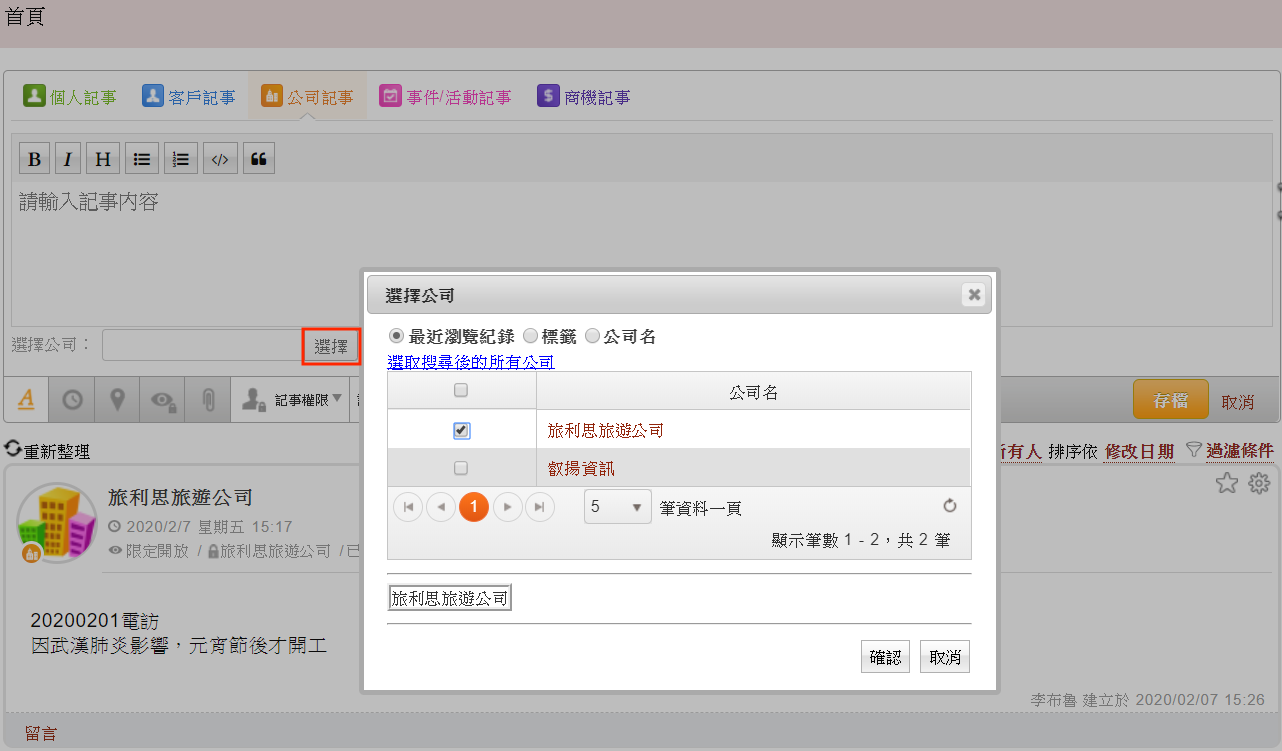The height and width of the screenshot is (751, 1282).
Task: Confirm selection with 確認 button
Action: 885,657
